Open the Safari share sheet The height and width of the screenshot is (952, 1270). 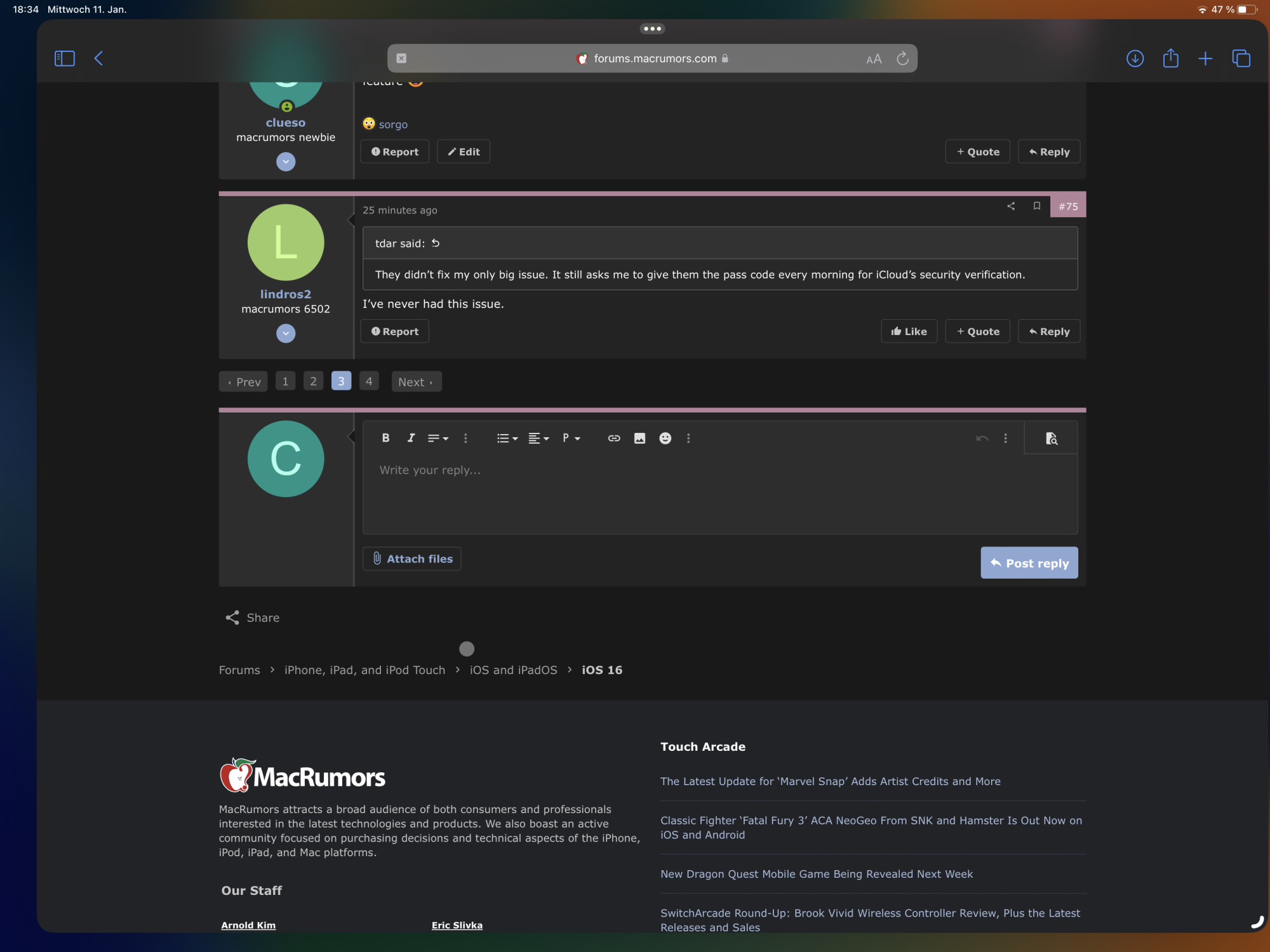click(x=1170, y=58)
